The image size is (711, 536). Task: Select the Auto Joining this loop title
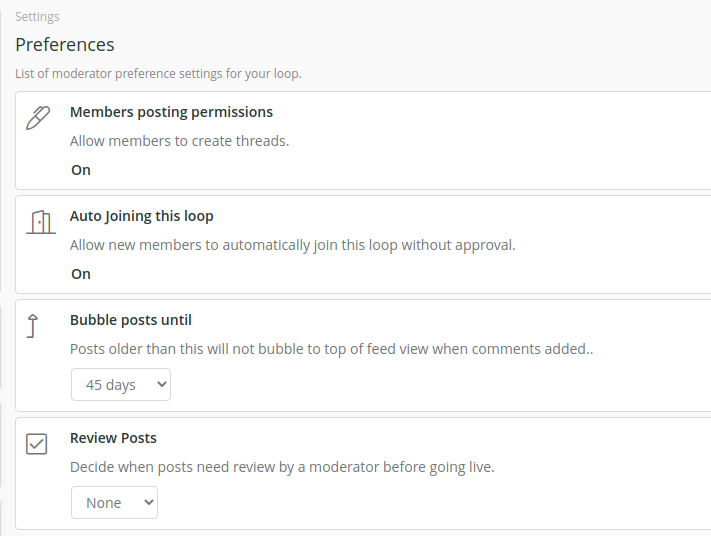pos(141,216)
